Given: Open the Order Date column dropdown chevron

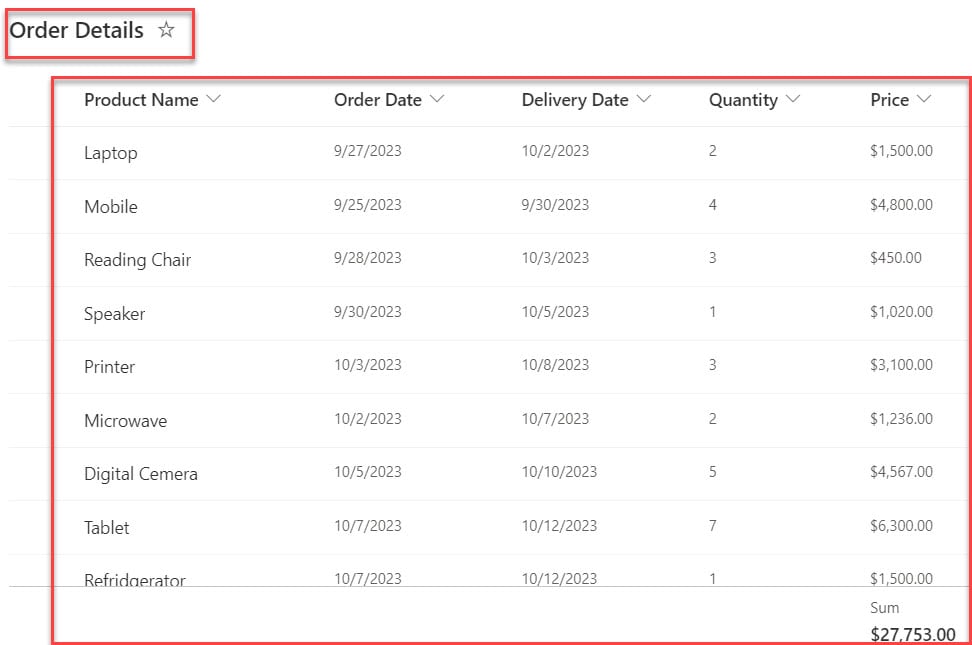Looking at the screenshot, I should 437,99.
